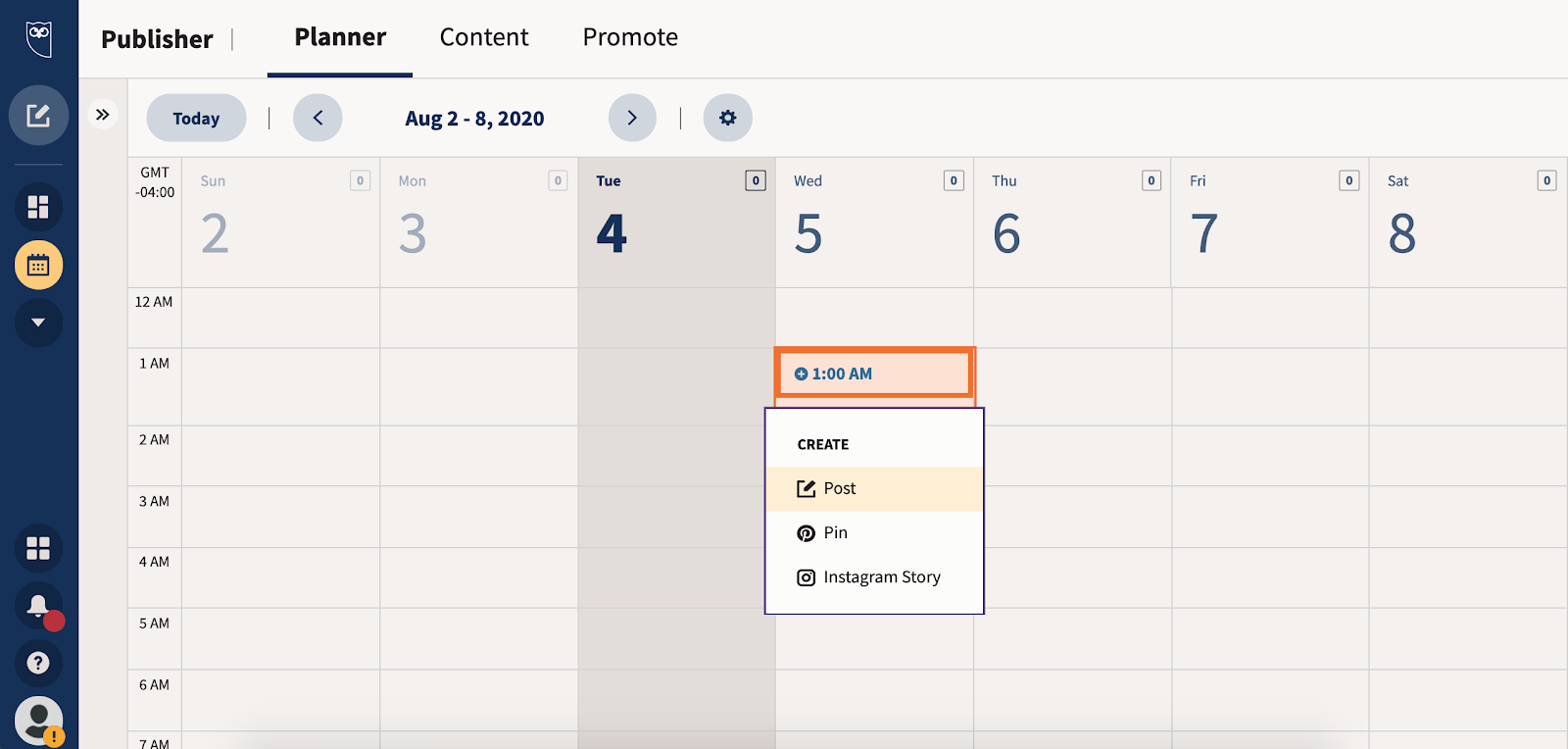
Task: Click the 1:00 AM Wednesday time slot
Action: click(874, 374)
